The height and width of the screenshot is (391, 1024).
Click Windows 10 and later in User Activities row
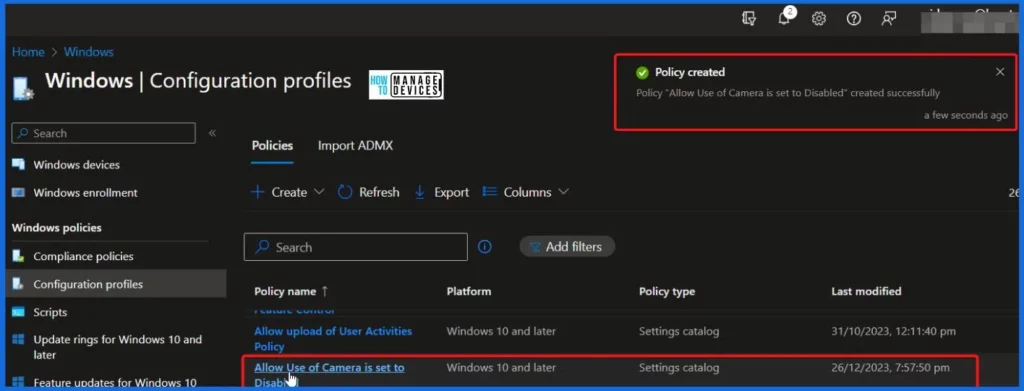[x=501, y=331]
